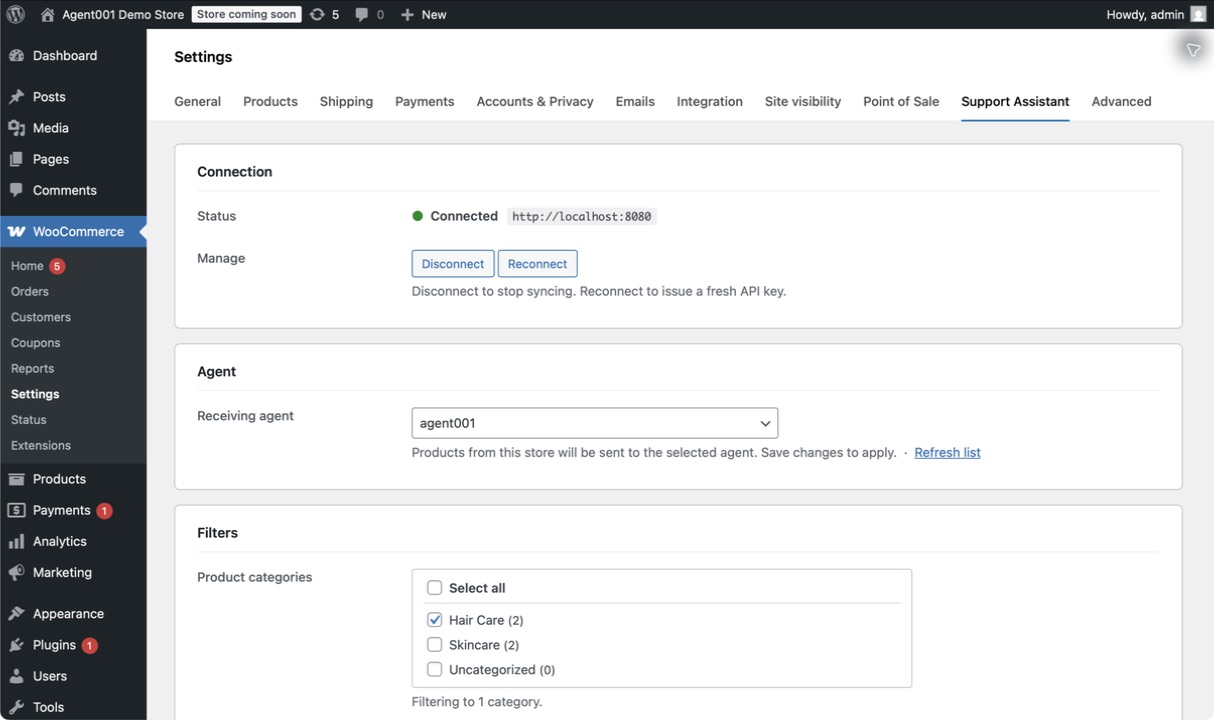Open Marketing via the megaphone icon

(x=16, y=573)
